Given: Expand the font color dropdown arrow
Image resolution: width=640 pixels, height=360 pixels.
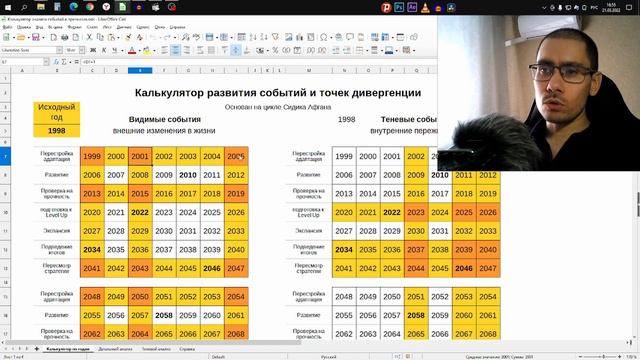Looking at the screenshot, I should point(139,50).
